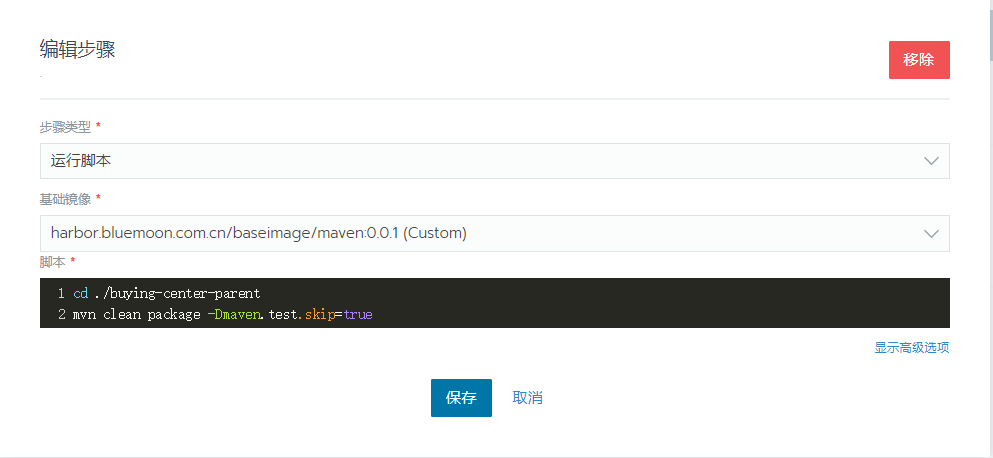Click the red 移除 button
993x458 pixels.
click(918, 60)
